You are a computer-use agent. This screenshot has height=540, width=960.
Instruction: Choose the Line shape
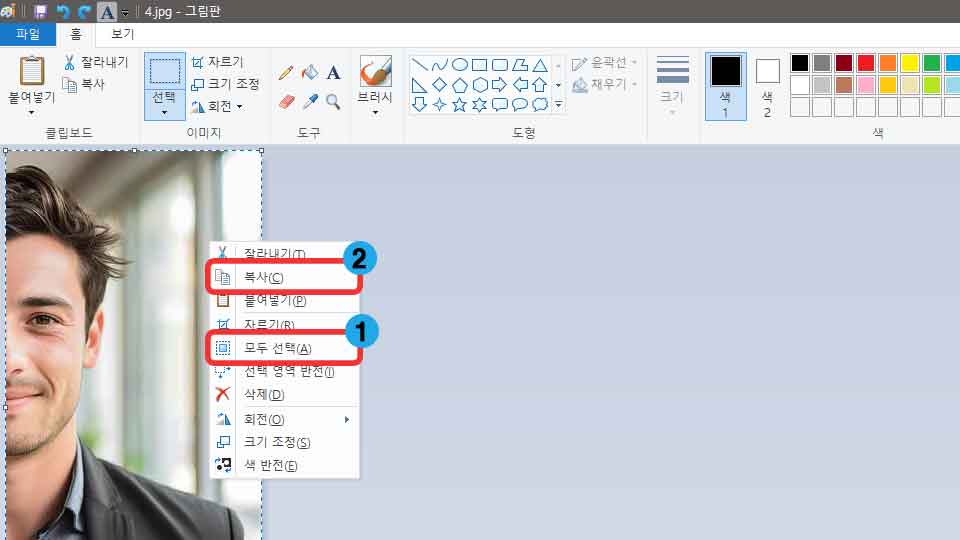coord(419,65)
